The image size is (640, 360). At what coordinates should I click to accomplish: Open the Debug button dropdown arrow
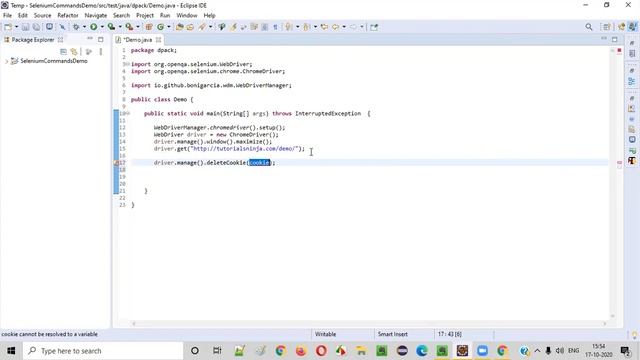coord(84,27)
